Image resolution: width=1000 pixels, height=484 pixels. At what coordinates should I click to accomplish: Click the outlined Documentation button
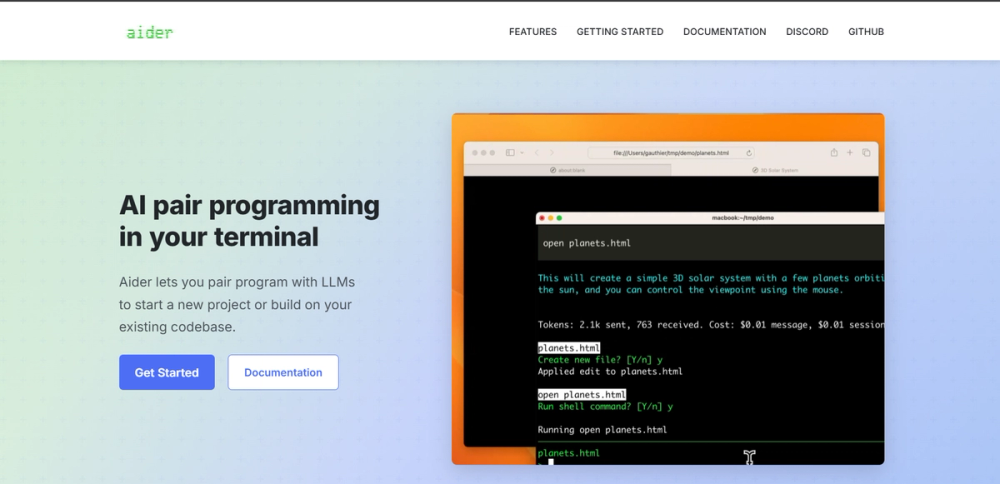[x=283, y=372]
